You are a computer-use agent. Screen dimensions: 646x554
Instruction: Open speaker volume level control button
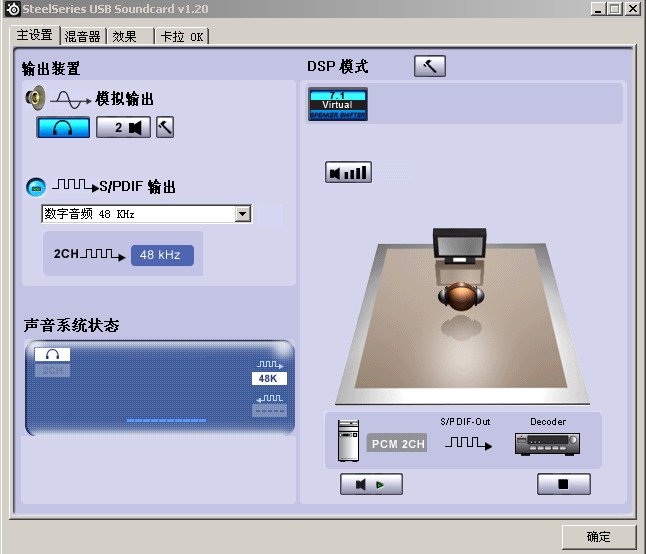349,172
